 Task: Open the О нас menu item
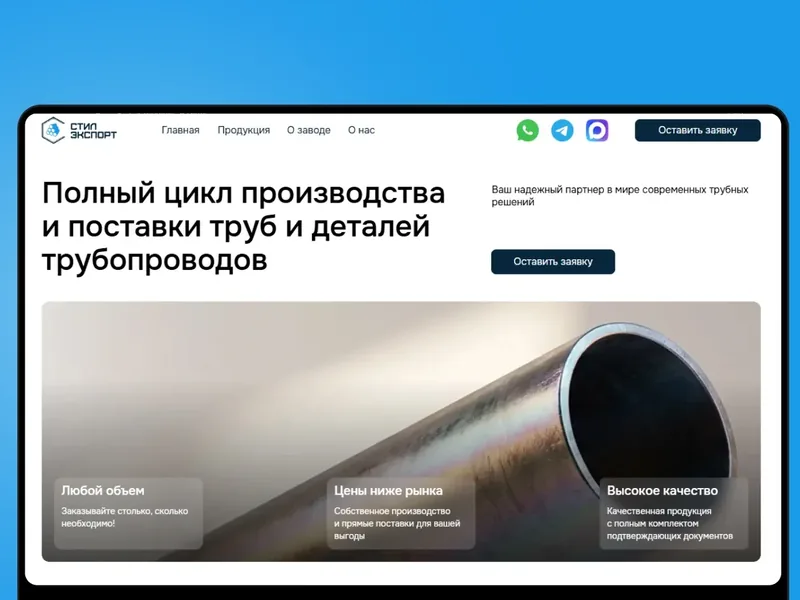[x=361, y=130]
